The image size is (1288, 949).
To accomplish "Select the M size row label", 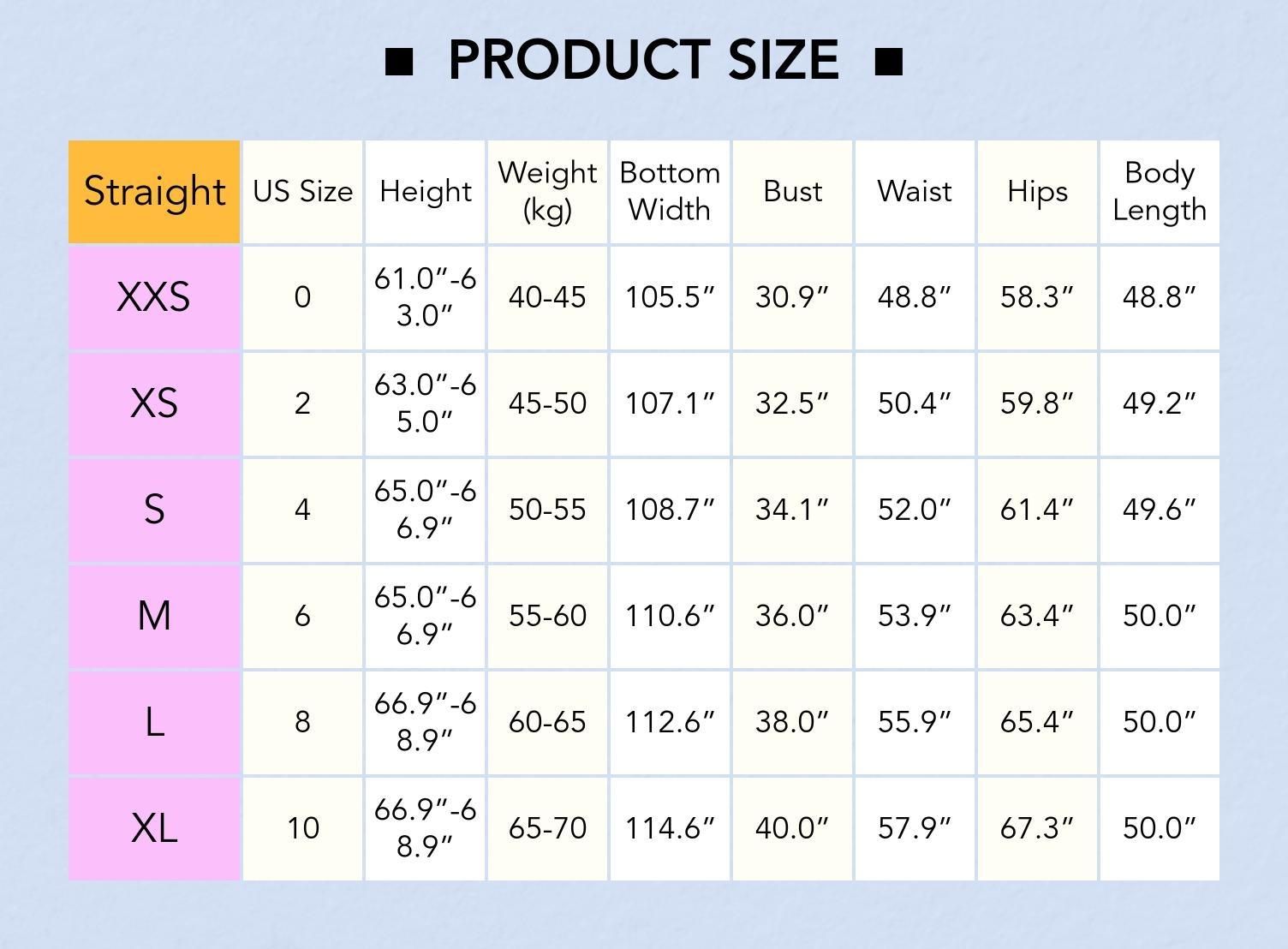I will click(x=154, y=616).
